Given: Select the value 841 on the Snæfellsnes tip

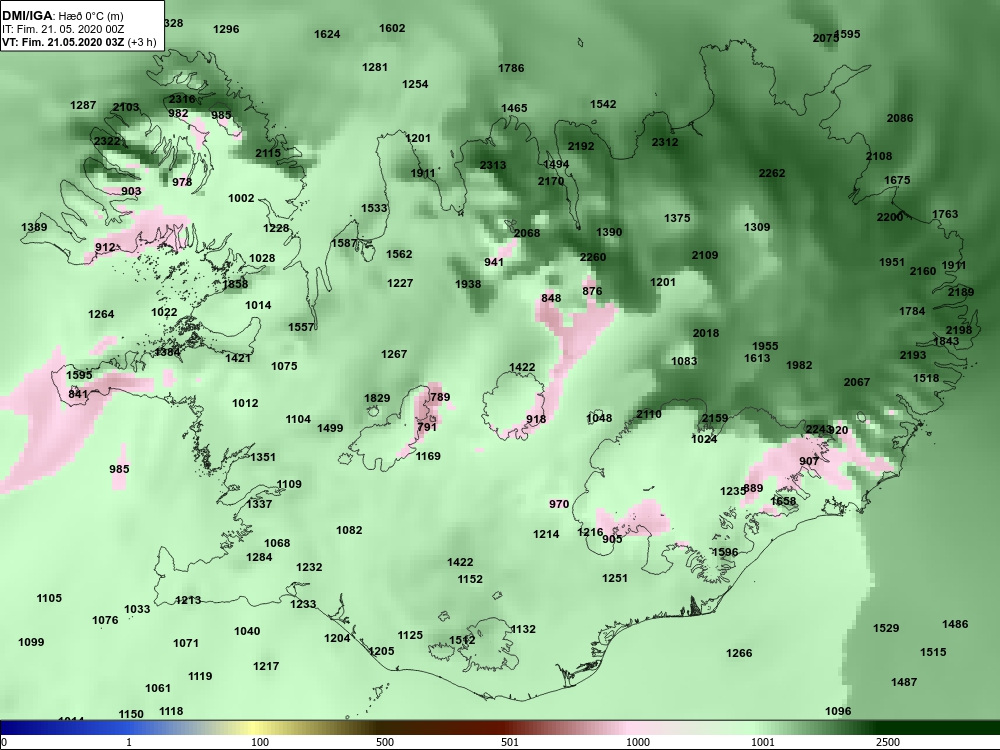Looking at the screenshot, I should pyautogui.click(x=78, y=394).
